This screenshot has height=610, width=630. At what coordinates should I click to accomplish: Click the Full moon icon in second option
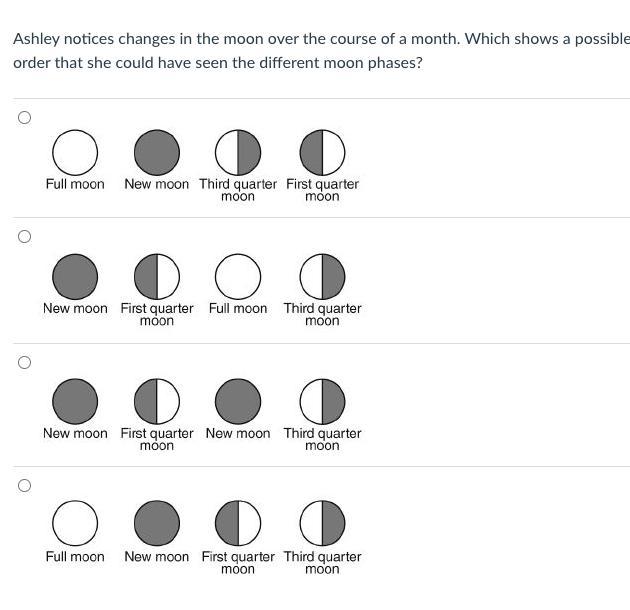pos(238,277)
